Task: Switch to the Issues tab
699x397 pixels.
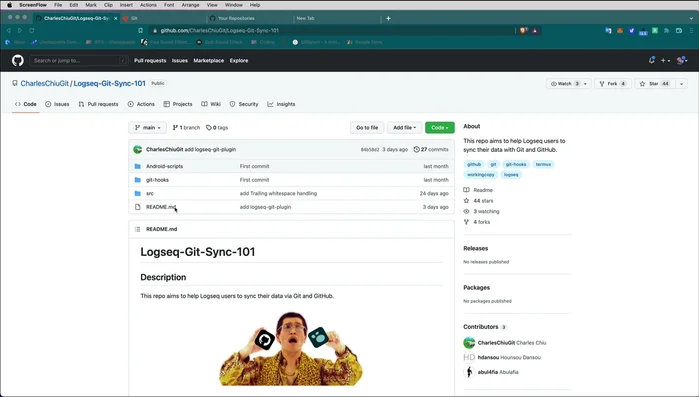Action: (57, 104)
